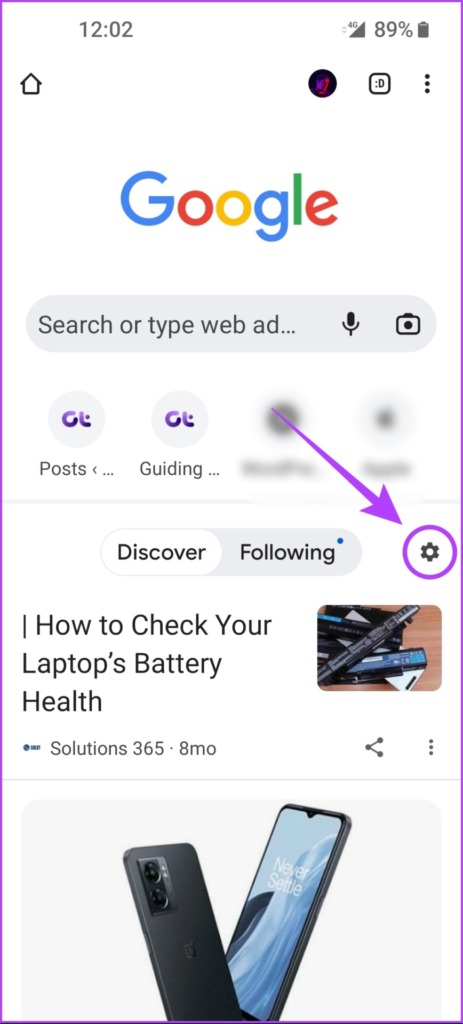This screenshot has height=1024, width=463.
Task: Open Google Lens camera search icon
Action: (408, 324)
